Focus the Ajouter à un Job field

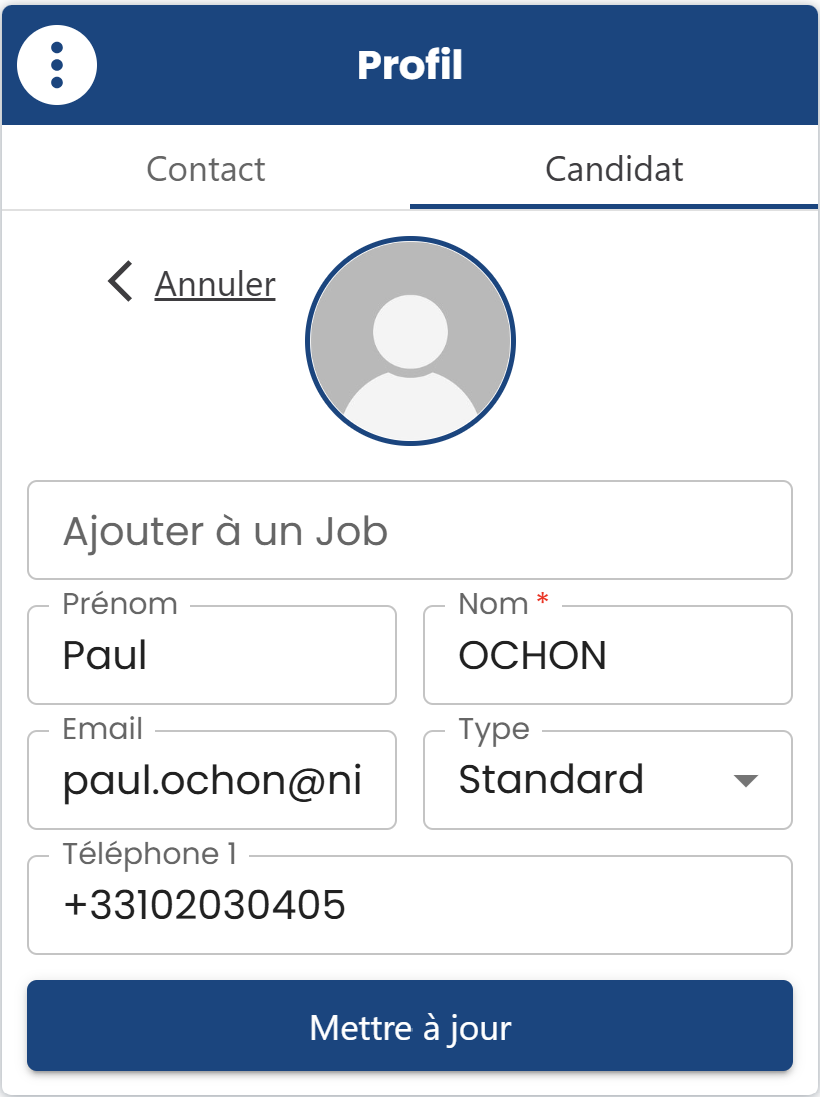click(410, 530)
